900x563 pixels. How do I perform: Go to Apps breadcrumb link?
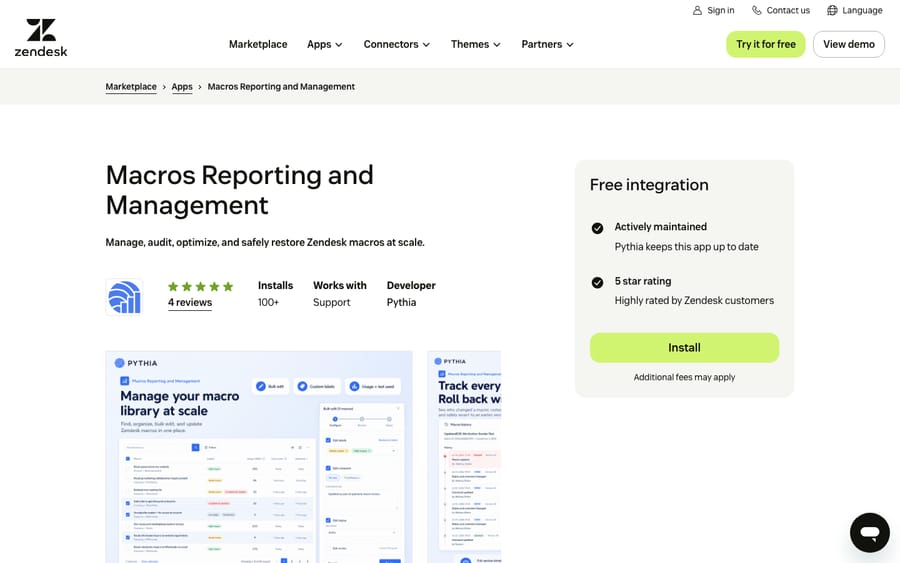pyautogui.click(x=182, y=87)
